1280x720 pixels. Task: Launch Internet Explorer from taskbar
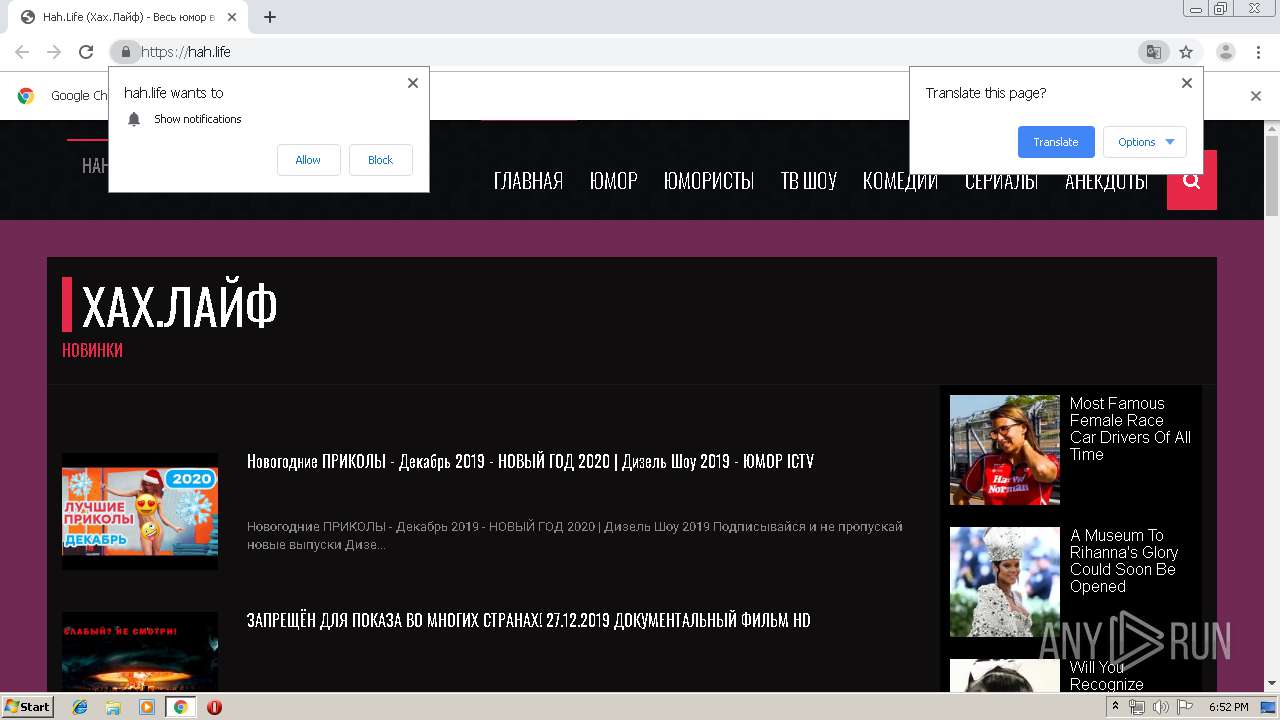click(80, 707)
